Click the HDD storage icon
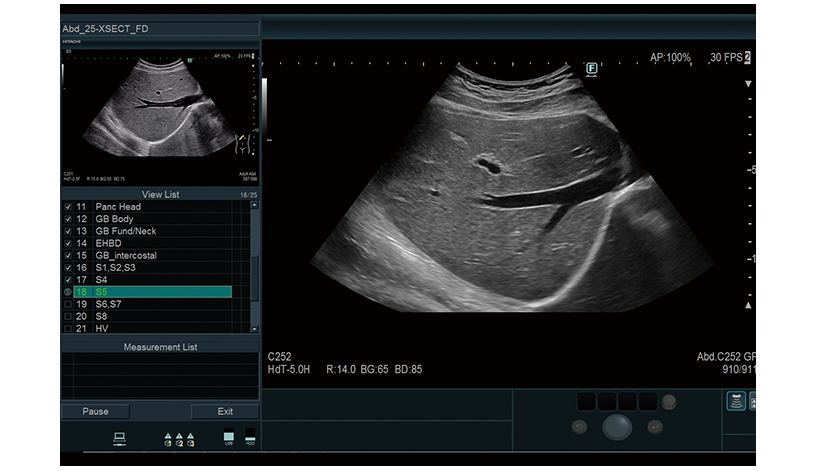816x471 pixels. point(250,438)
